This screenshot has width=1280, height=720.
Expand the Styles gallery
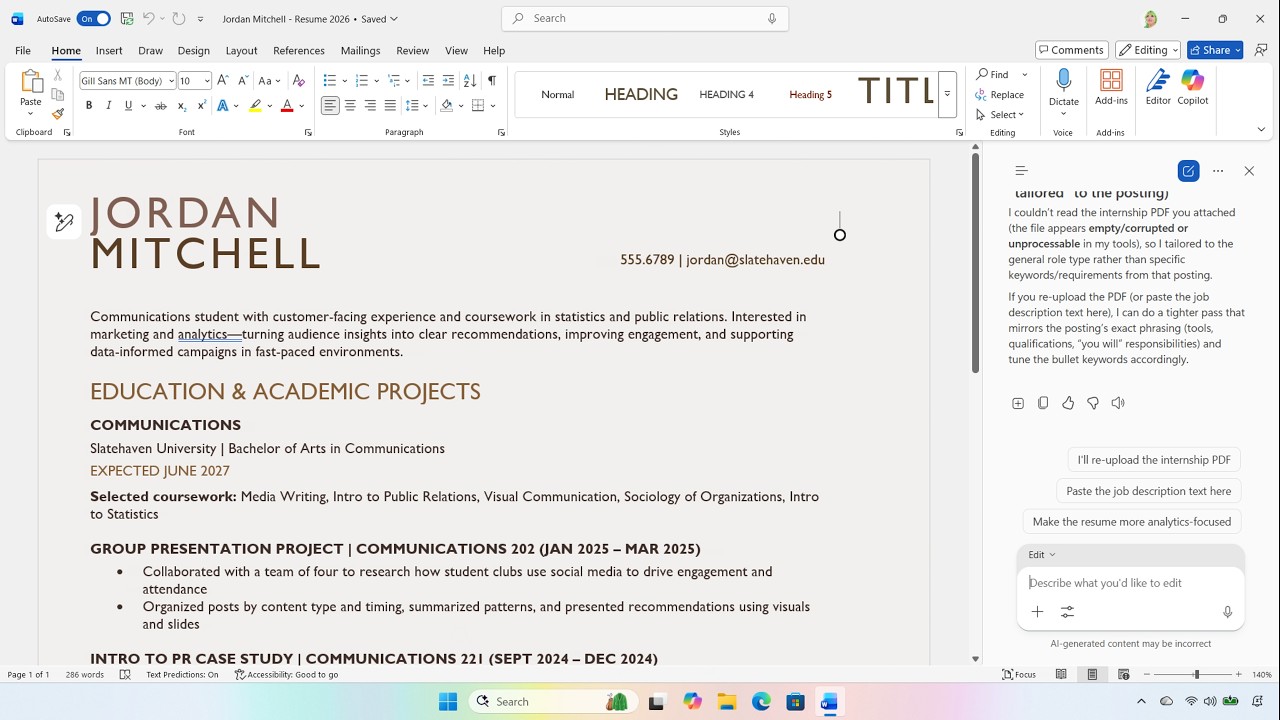[946, 94]
